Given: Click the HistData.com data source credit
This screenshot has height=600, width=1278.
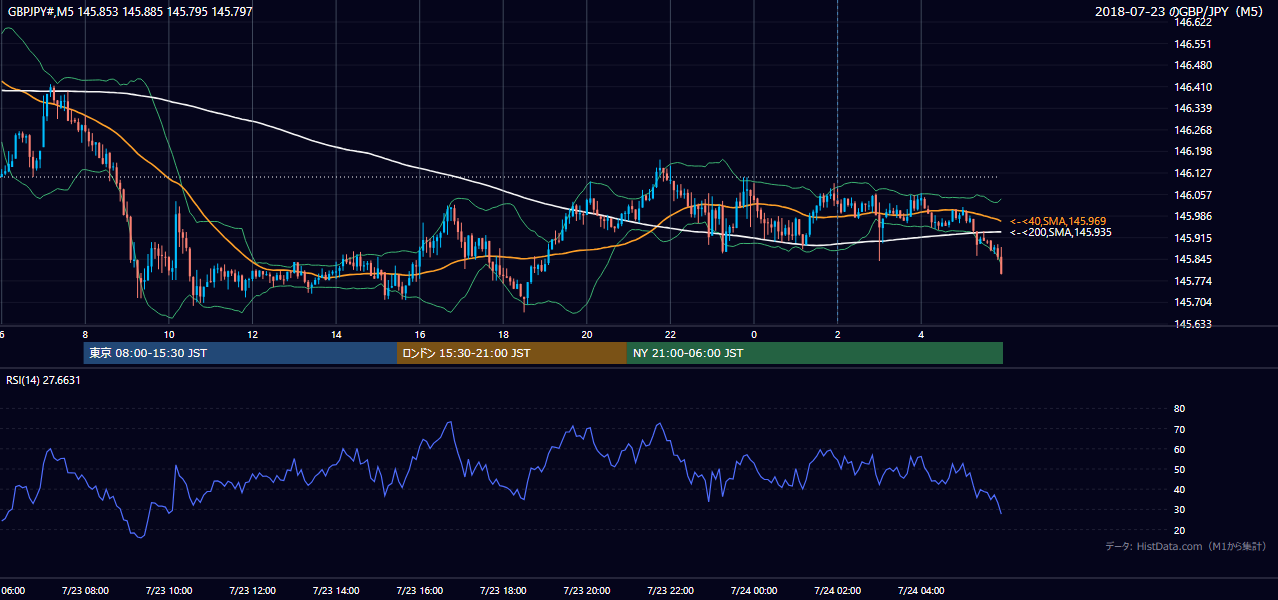Looking at the screenshot, I should pyautogui.click(x=1185, y=547).
